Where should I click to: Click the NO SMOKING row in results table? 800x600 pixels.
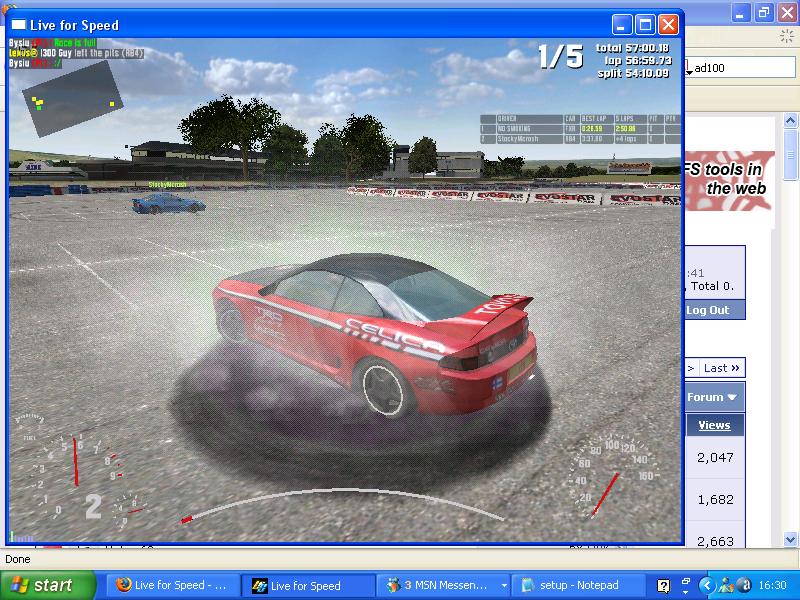click(x=580, y=129)
